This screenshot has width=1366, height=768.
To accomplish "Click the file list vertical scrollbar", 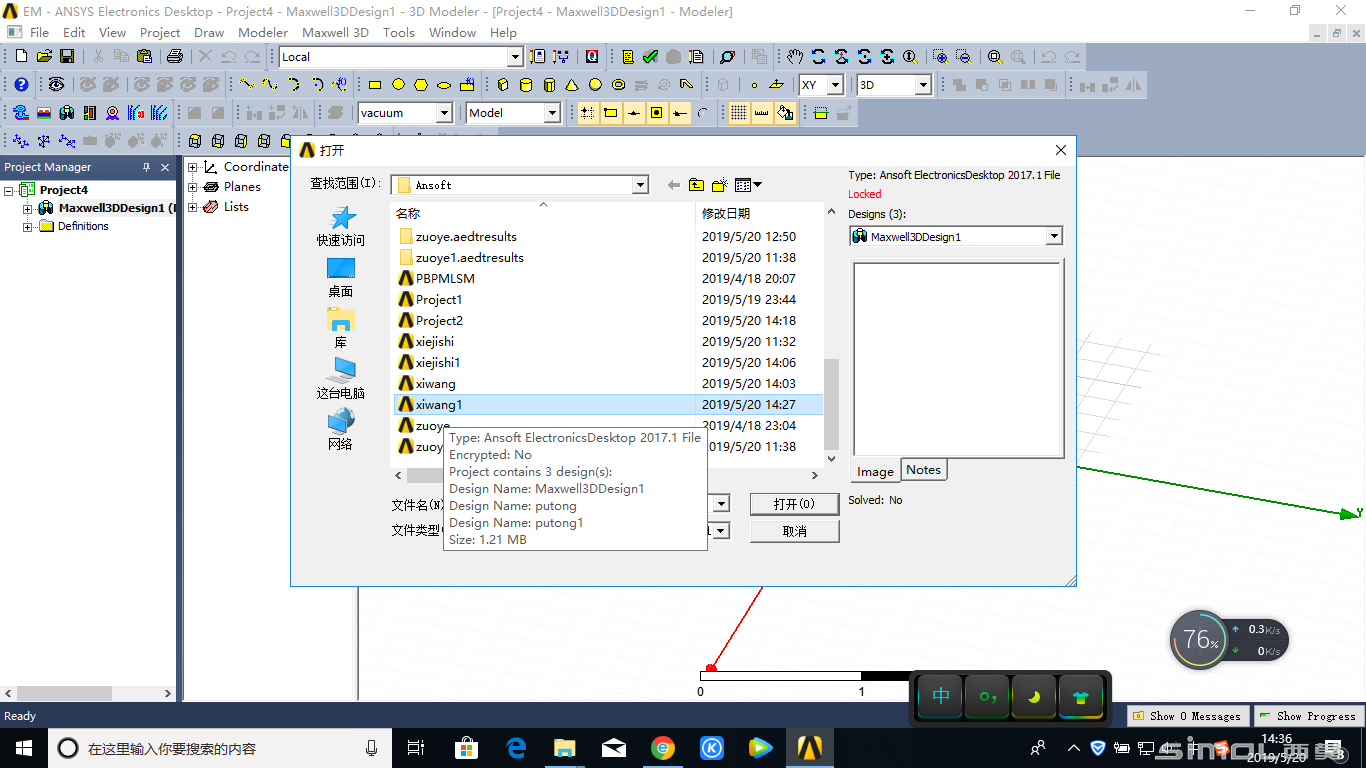I will [x=831, y=404].
